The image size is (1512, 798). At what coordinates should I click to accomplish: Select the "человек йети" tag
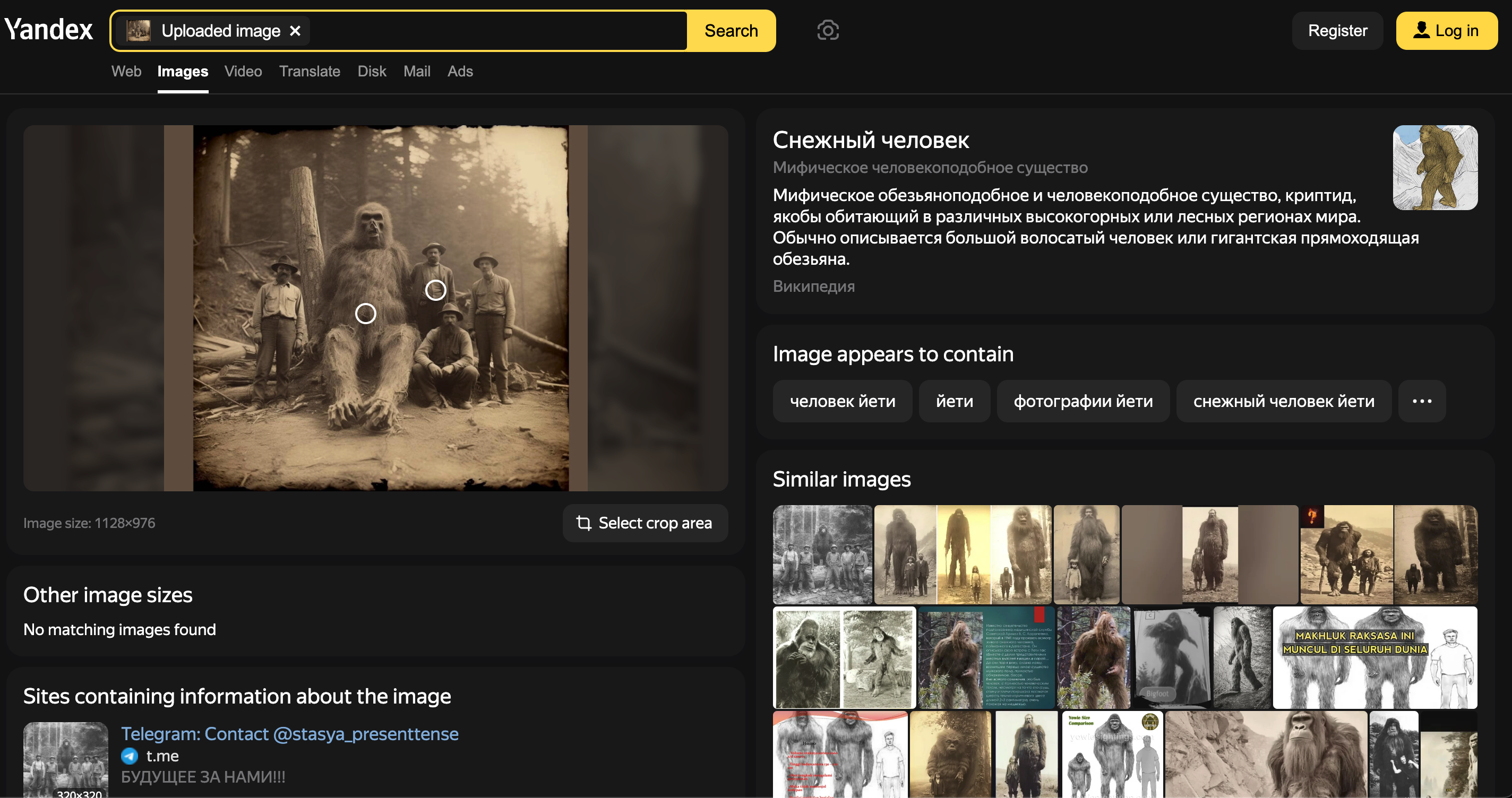tap(841, 401)
